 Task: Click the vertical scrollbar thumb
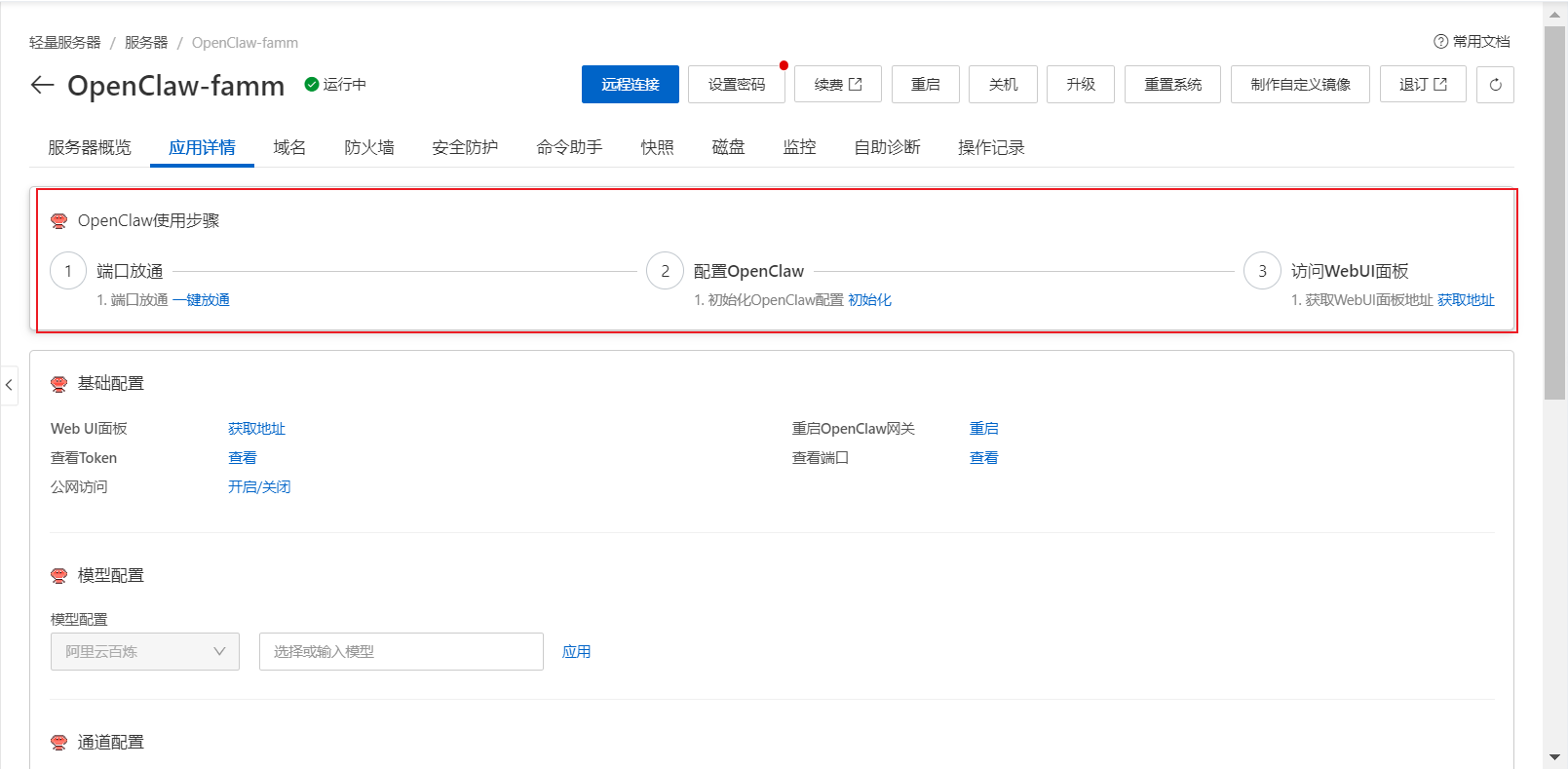pos(1555,212)
